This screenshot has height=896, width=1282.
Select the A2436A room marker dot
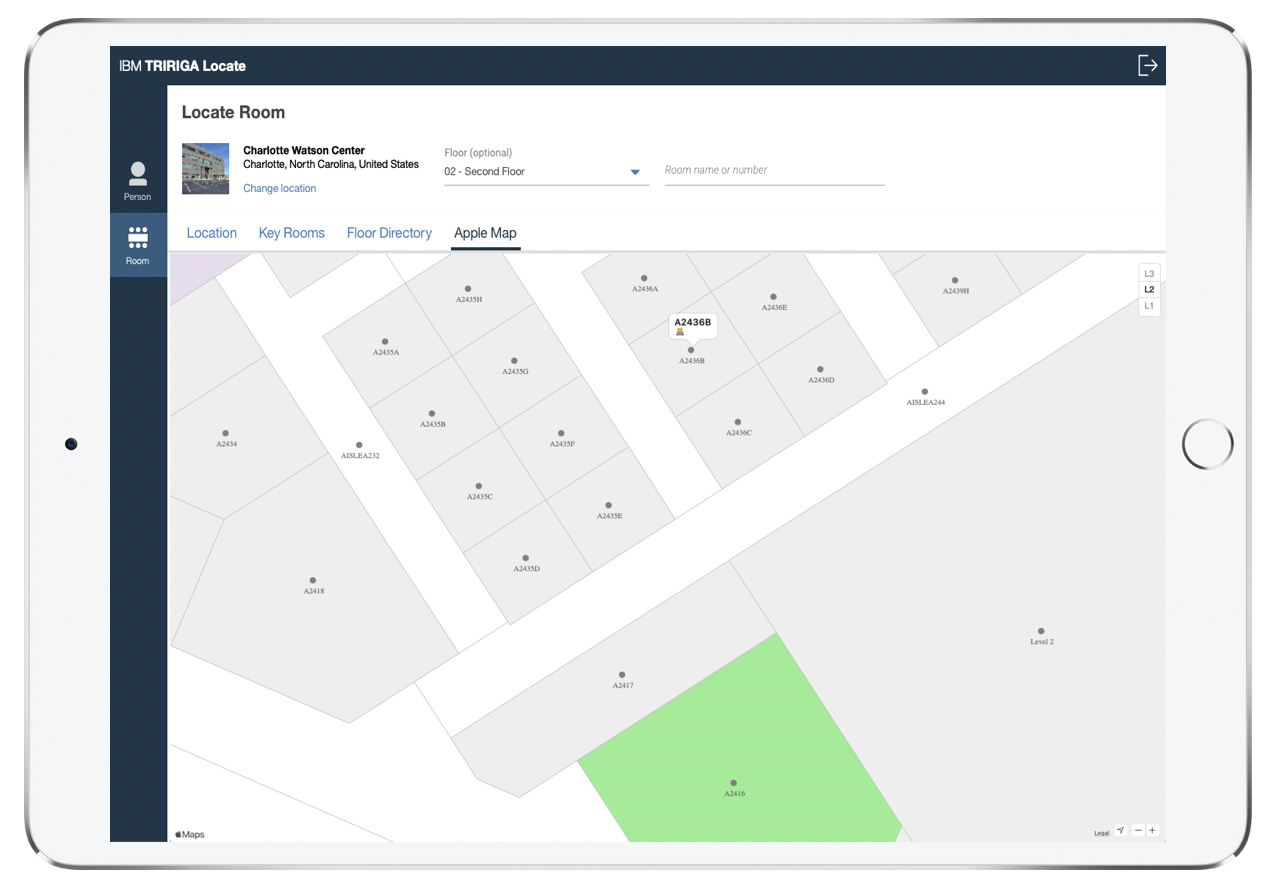click(x=644, y=279)
